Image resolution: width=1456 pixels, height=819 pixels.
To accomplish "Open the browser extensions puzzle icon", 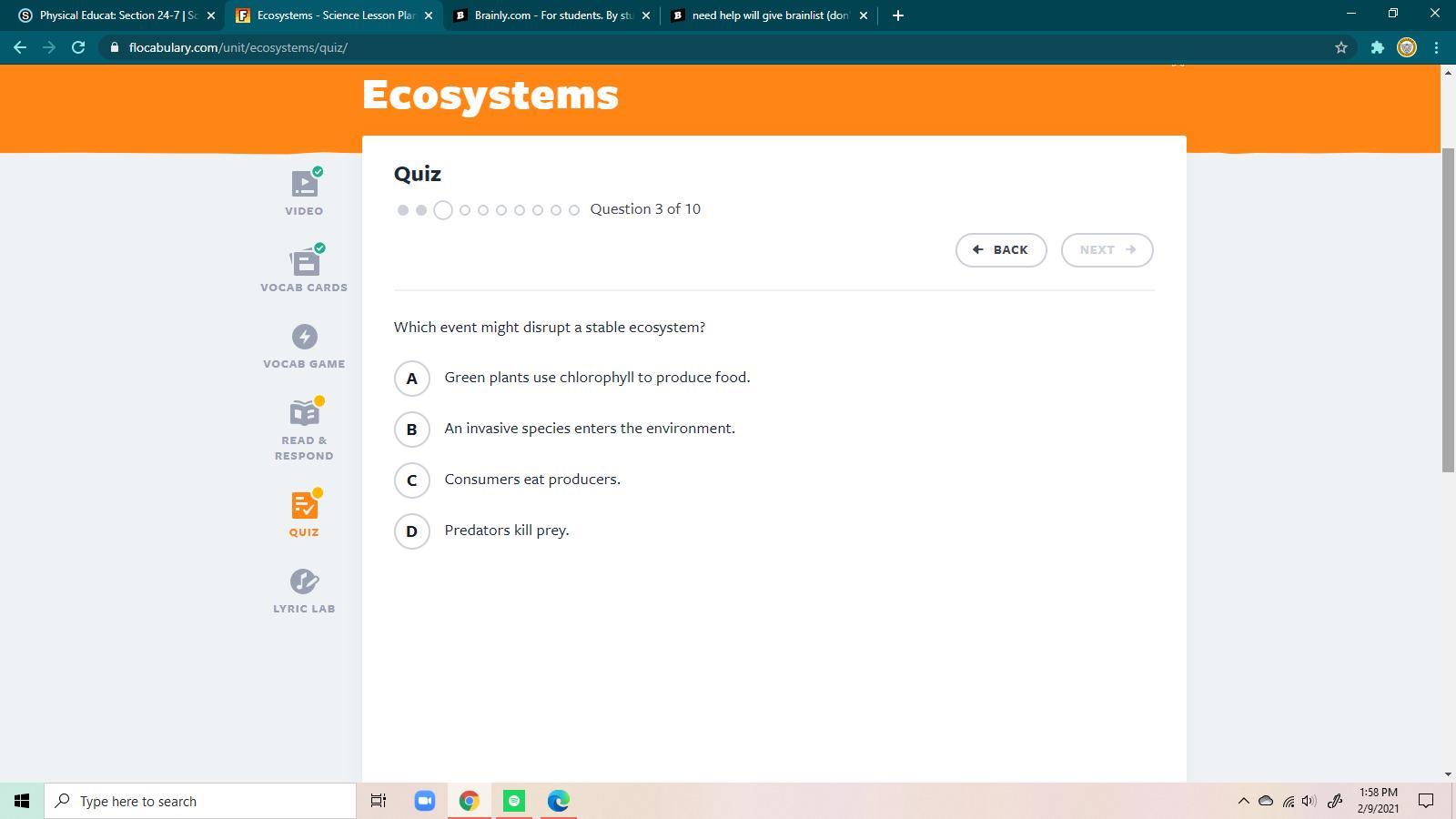I will [x=1377, y=47].
